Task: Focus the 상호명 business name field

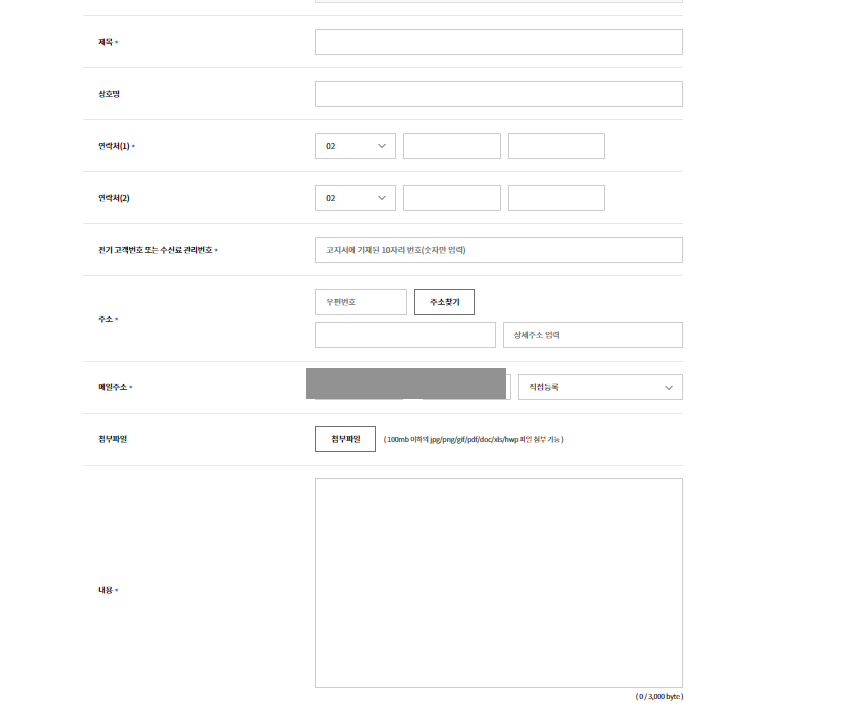Action: (x=499, y=94)
